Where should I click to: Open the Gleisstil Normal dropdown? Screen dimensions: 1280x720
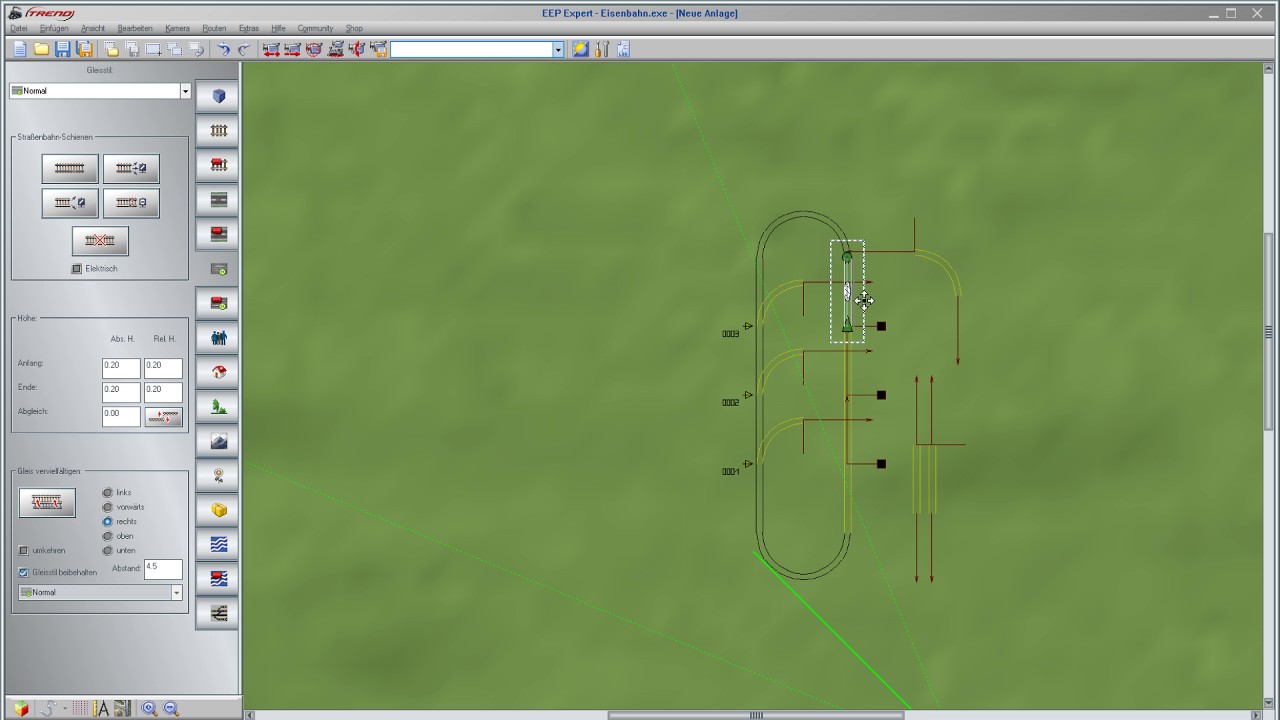click(185, 91)
